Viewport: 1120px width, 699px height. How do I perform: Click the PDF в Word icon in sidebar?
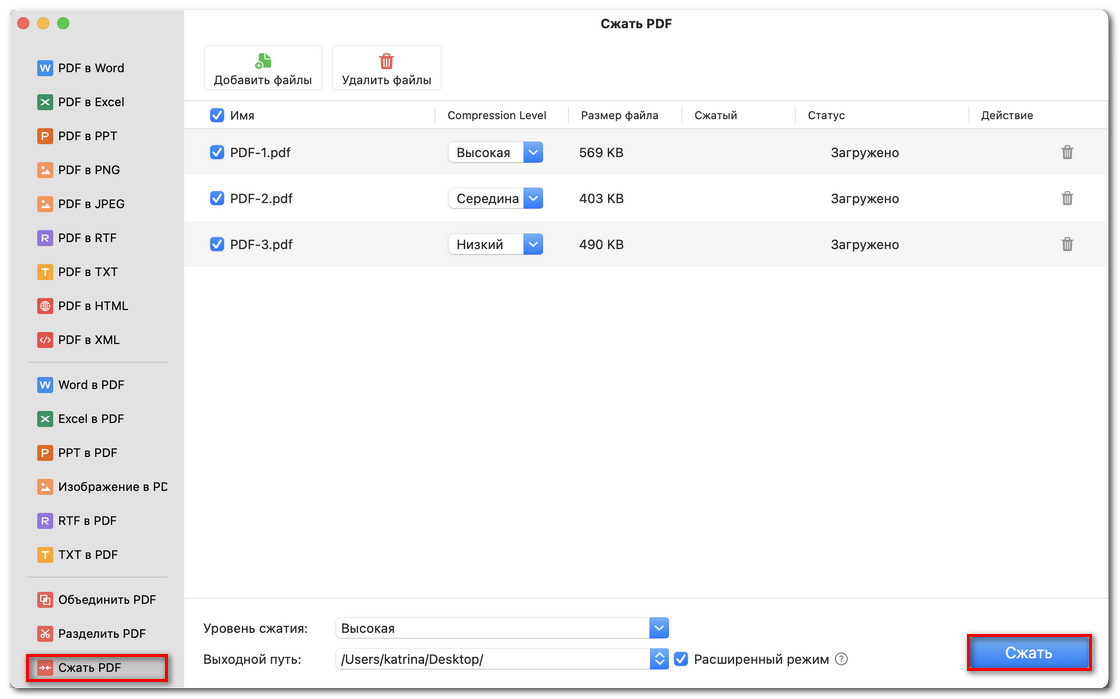(45, 68)
